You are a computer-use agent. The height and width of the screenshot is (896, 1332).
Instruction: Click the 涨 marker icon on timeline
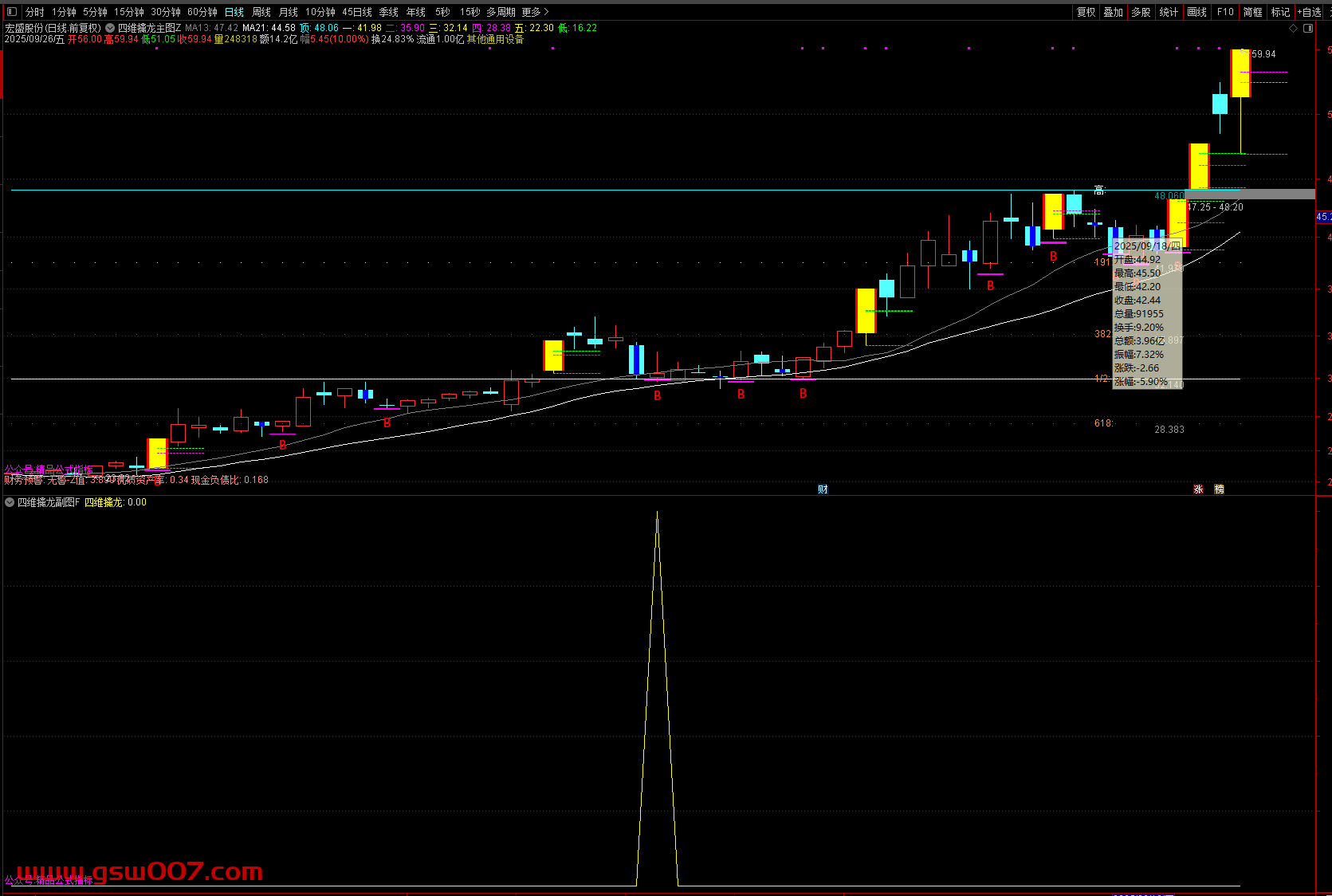point(1198,489)
